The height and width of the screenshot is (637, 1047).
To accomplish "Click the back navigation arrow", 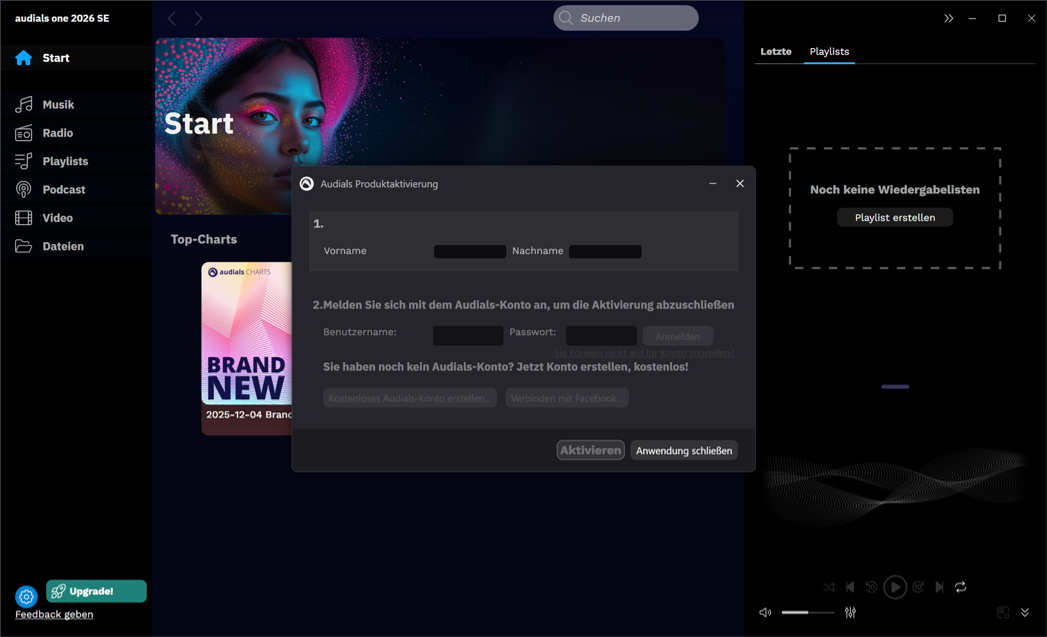I will [x=171, y=17].
